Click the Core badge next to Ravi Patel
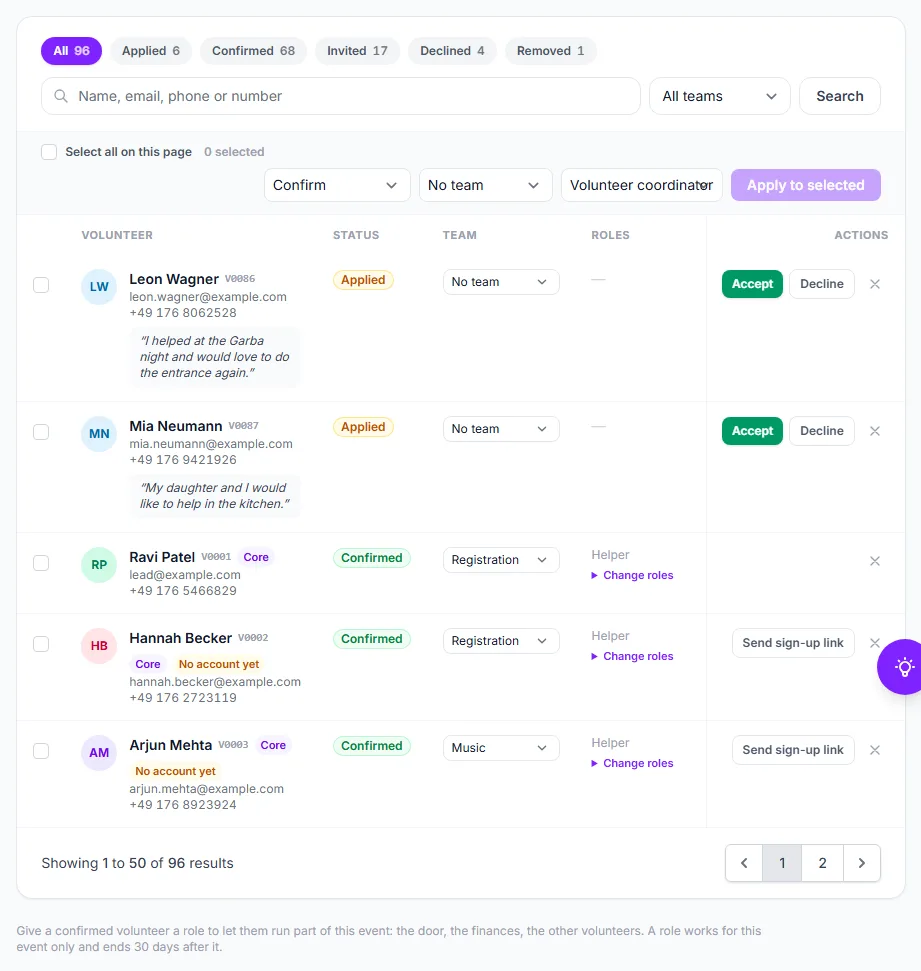This screenshot has width=921, height=971. click(x=256, y=557)
